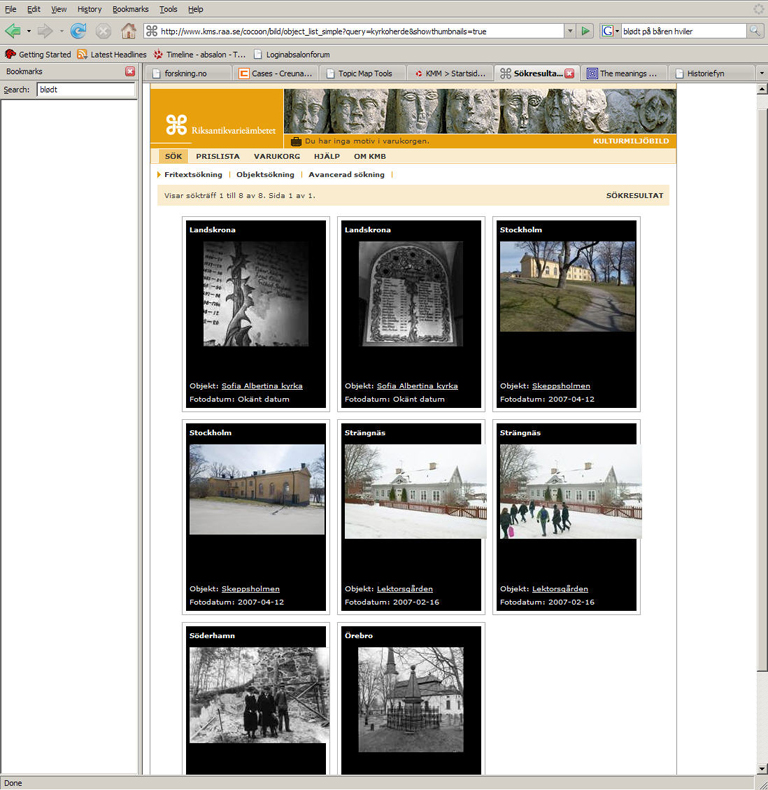Close the Bookmarks sidebar panel
This screenshot has height=790, width=768.
click(x=130, y=72)
